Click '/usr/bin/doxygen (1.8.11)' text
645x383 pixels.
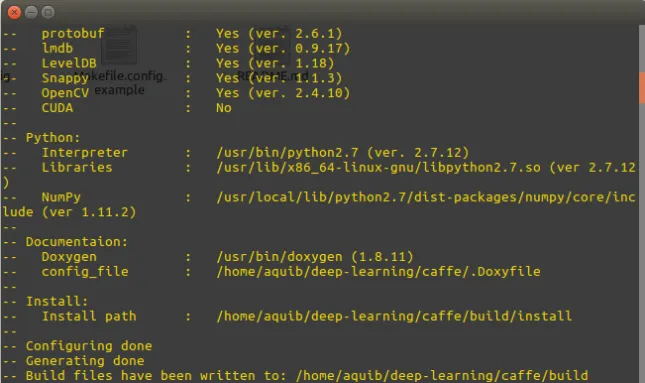[x=315, y=257]
